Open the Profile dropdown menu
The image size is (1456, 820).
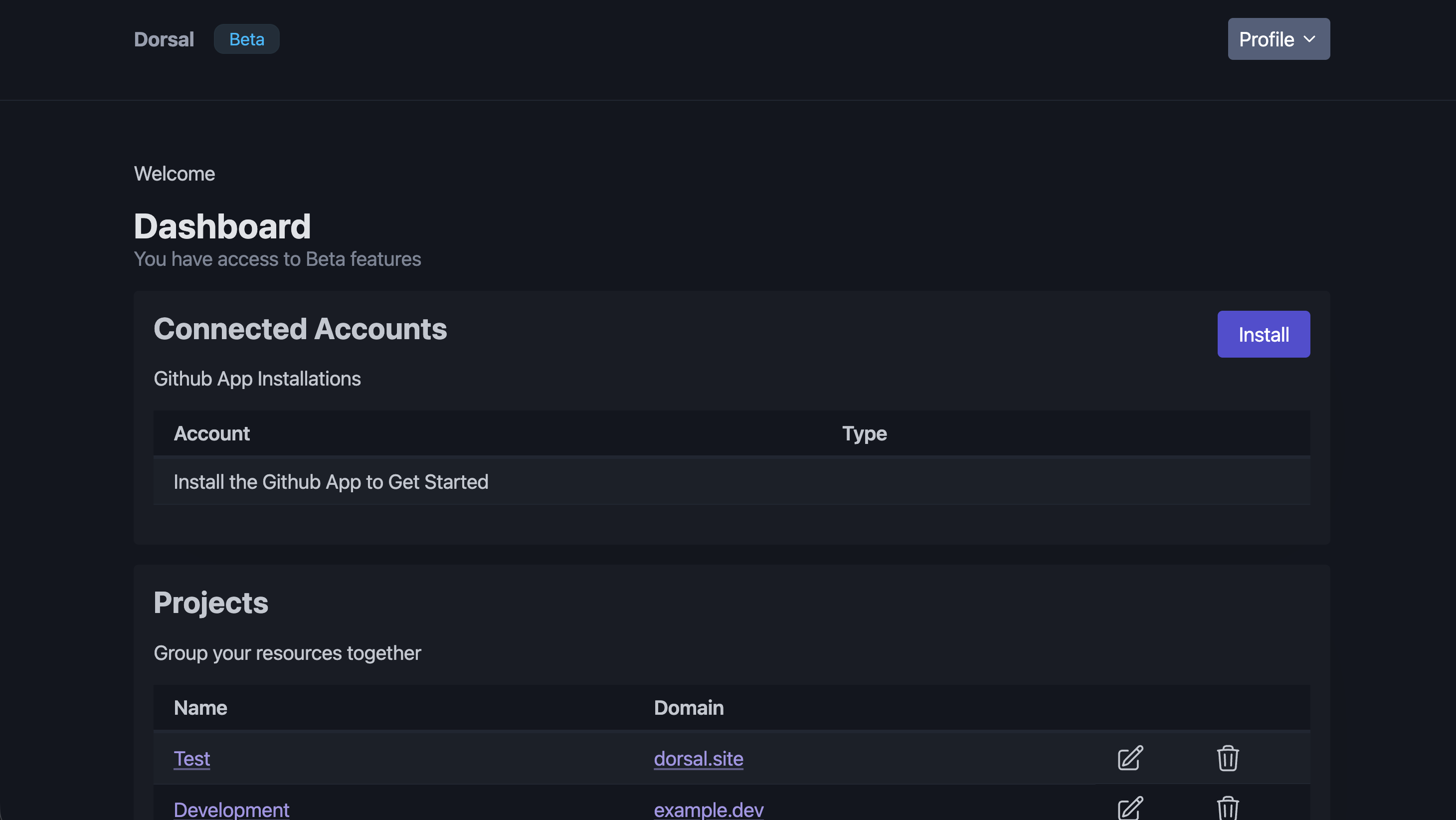pos(1278,39)
